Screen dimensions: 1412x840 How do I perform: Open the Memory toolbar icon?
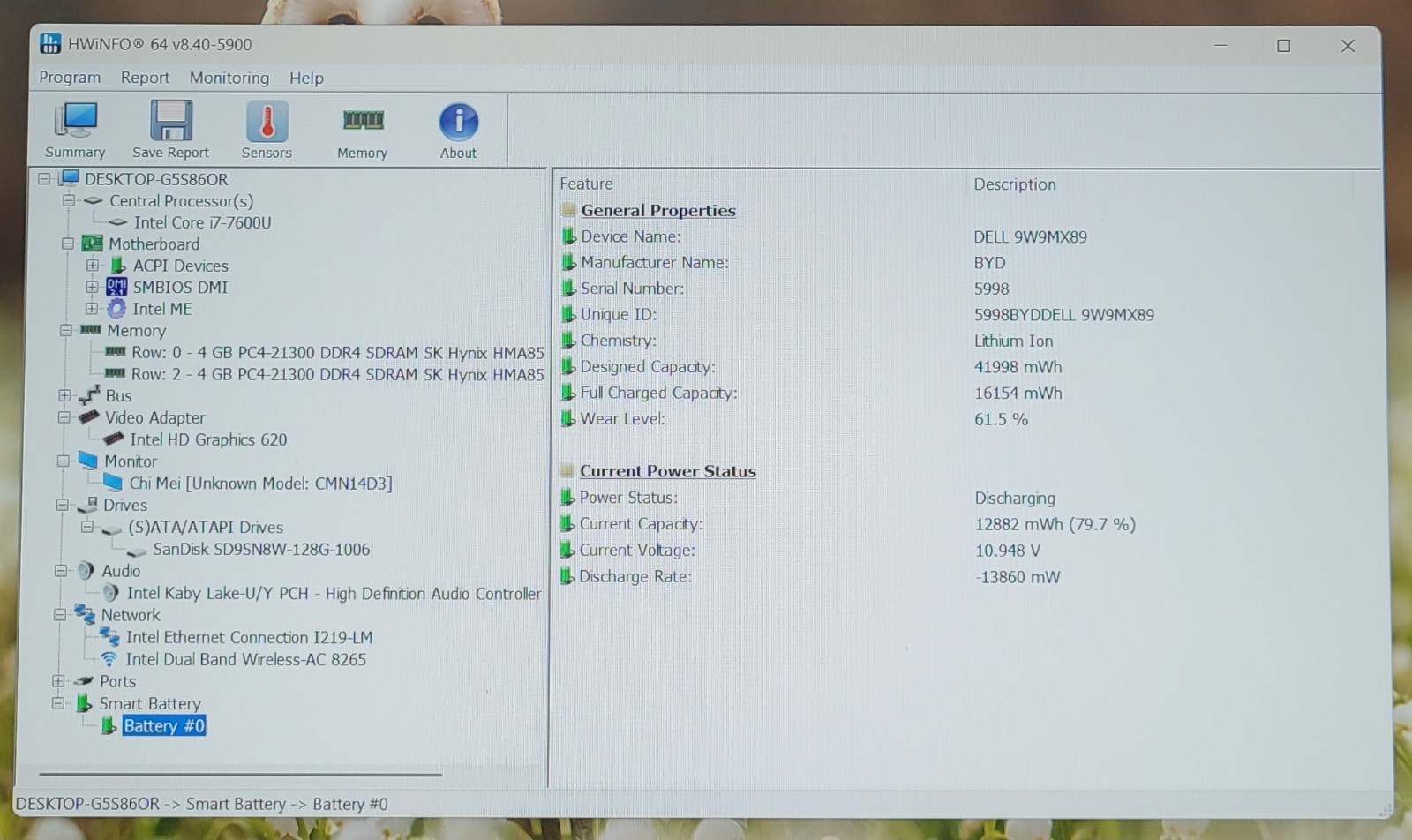(363, 120)
